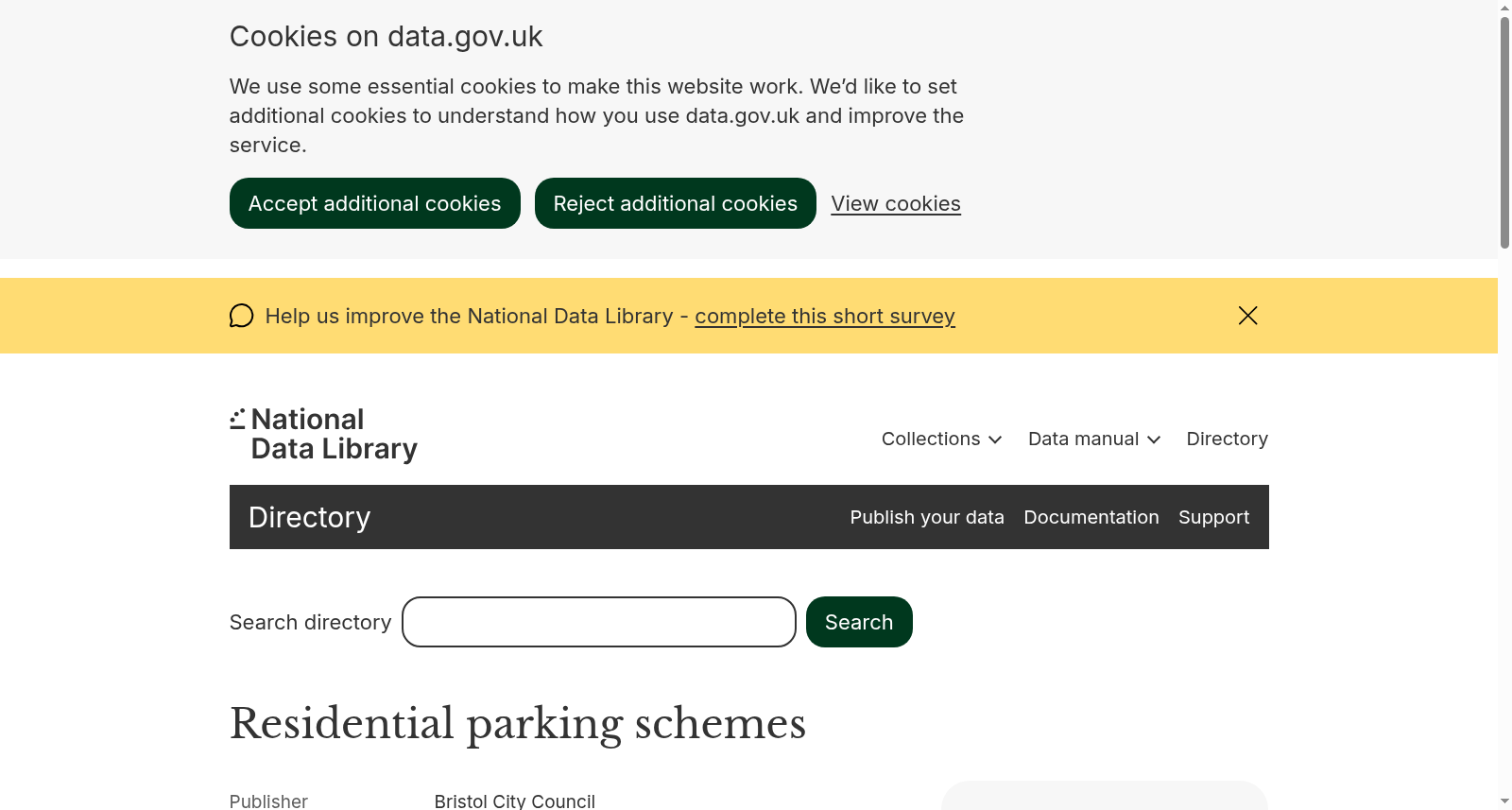Viewport: 1512px width, 810px height.
Task: Open Publish your data
Action: 926,517
